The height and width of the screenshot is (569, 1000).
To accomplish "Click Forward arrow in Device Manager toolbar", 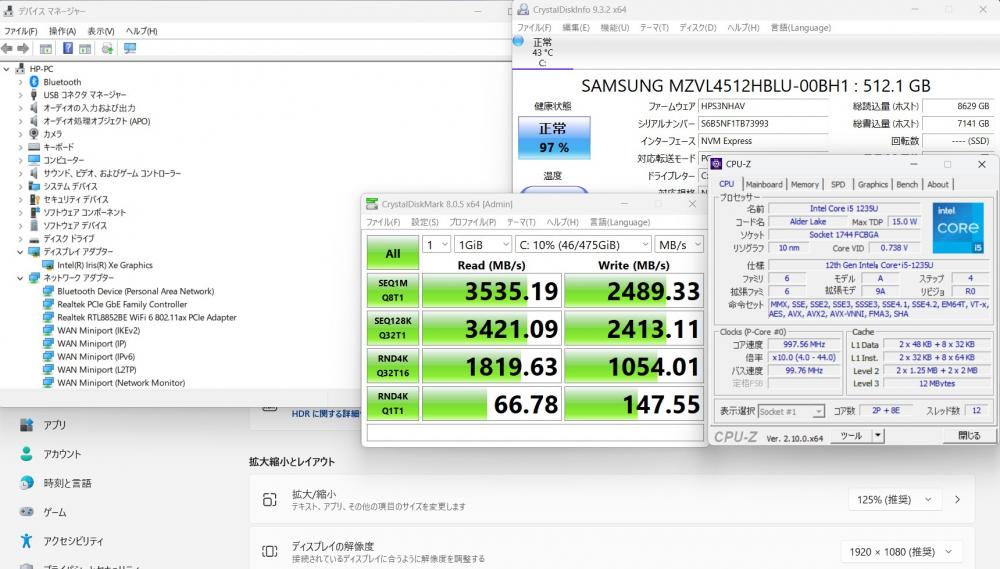I will click(24, 48).
